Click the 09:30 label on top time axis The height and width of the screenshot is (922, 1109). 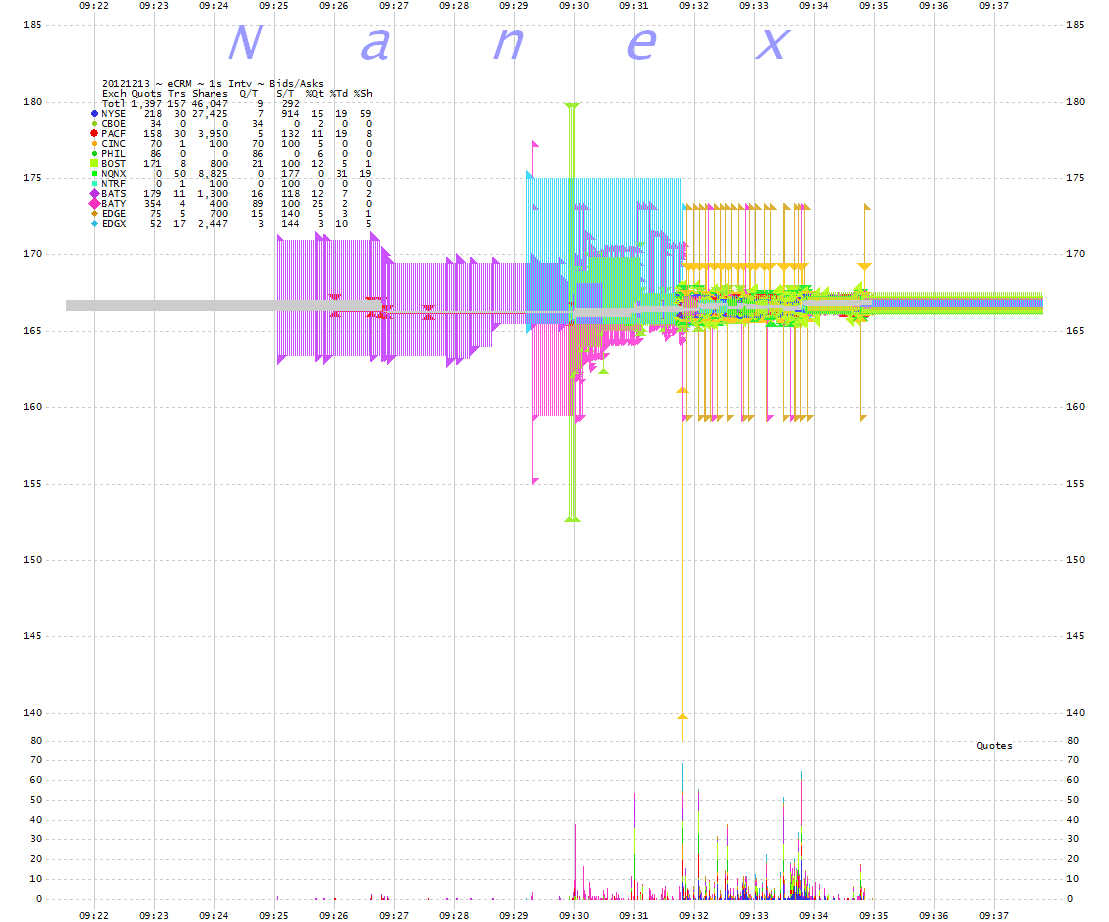(574, 6)
